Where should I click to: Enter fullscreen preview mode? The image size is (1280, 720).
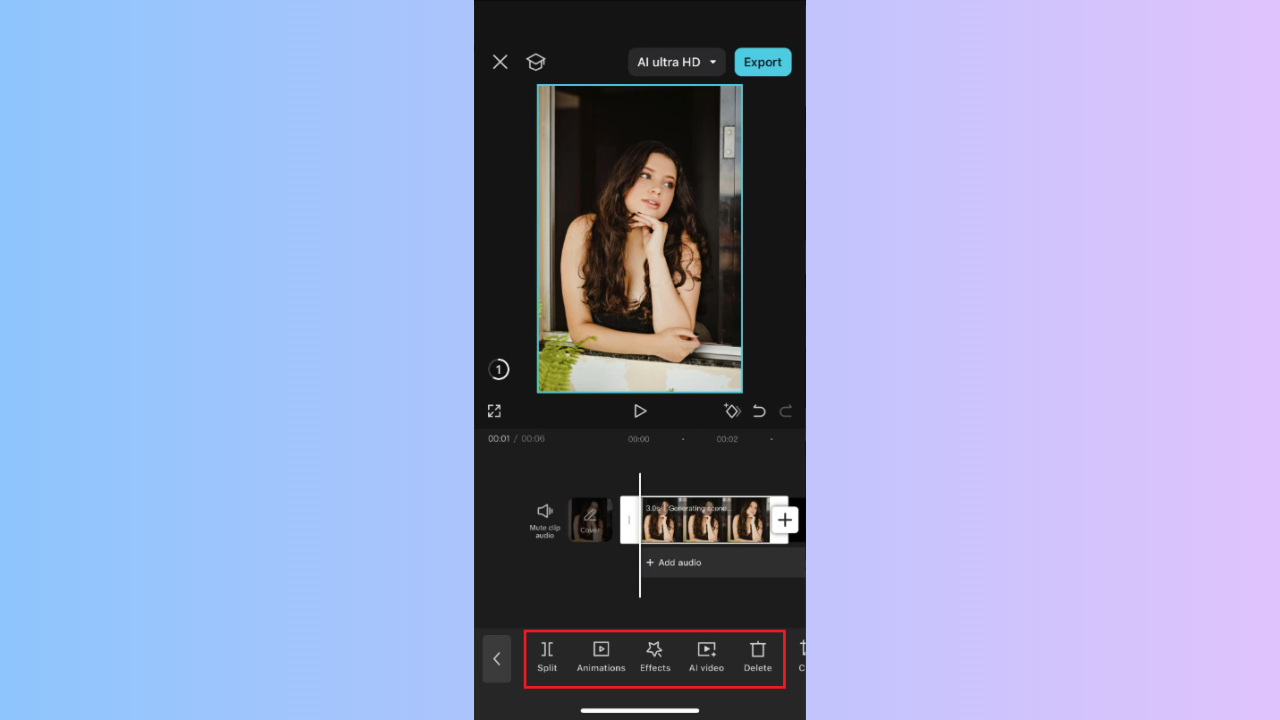(x=494, y=411)
